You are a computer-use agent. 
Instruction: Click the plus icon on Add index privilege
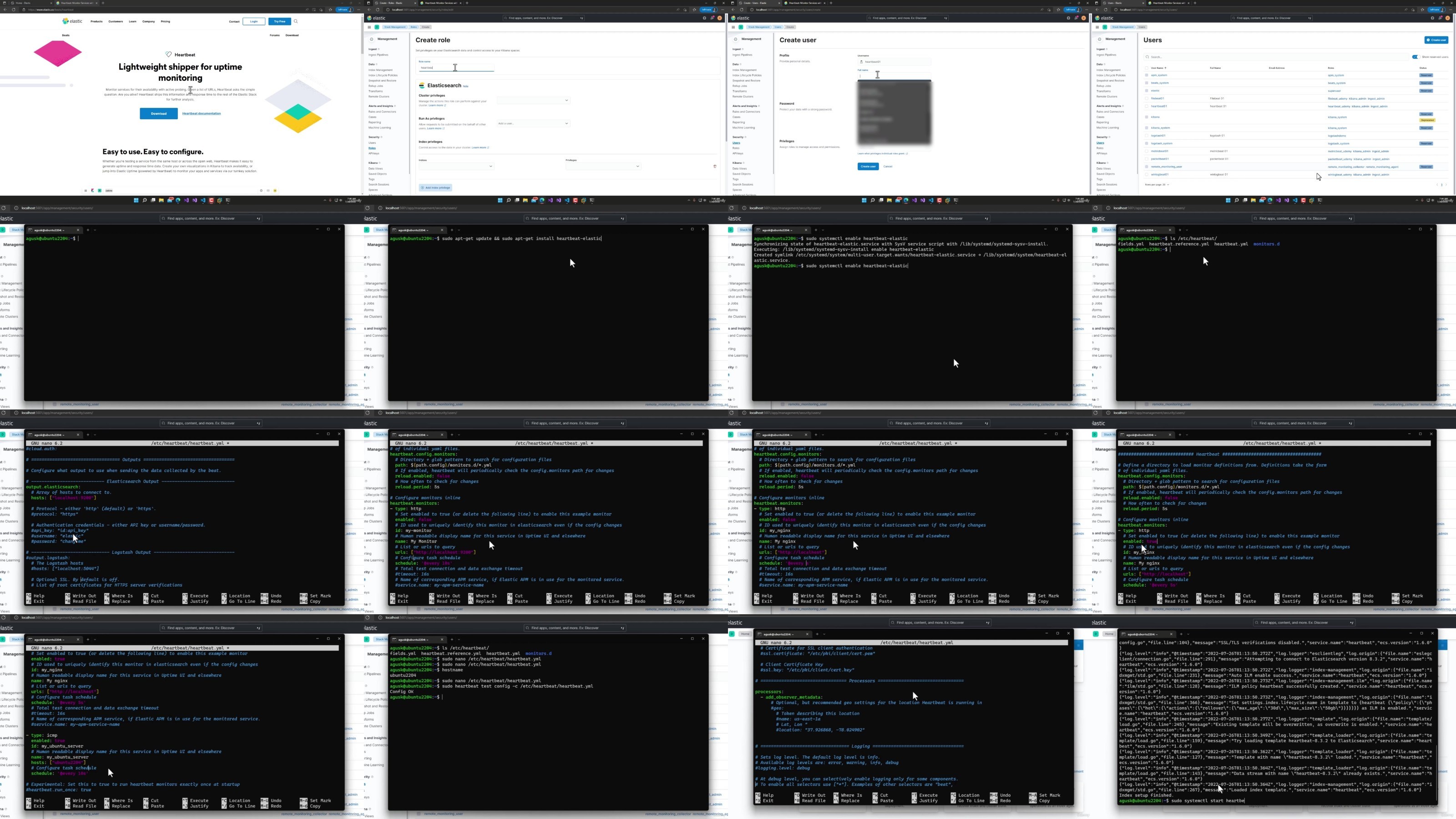pyautogui.click(x=422, y=187)
